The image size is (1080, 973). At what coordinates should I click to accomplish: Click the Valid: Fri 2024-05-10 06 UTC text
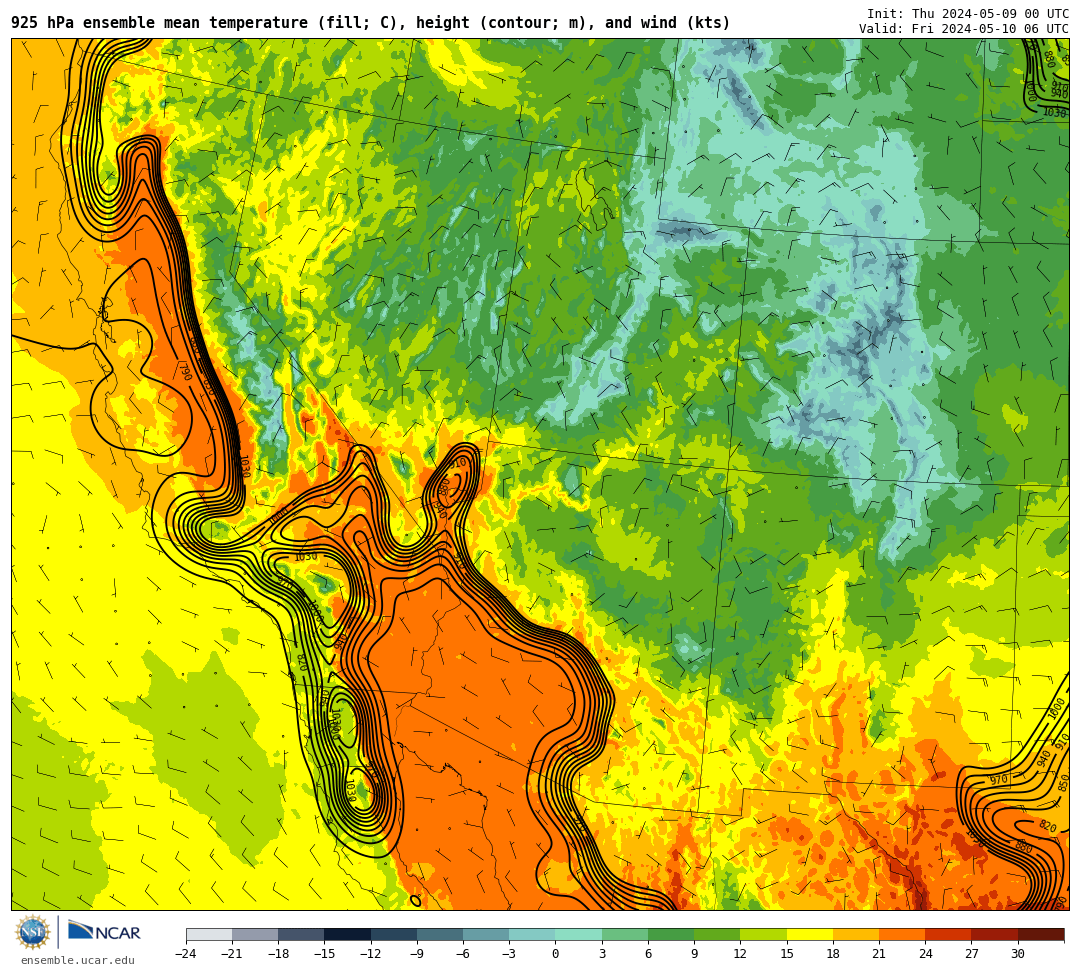(x=964, y=29)
